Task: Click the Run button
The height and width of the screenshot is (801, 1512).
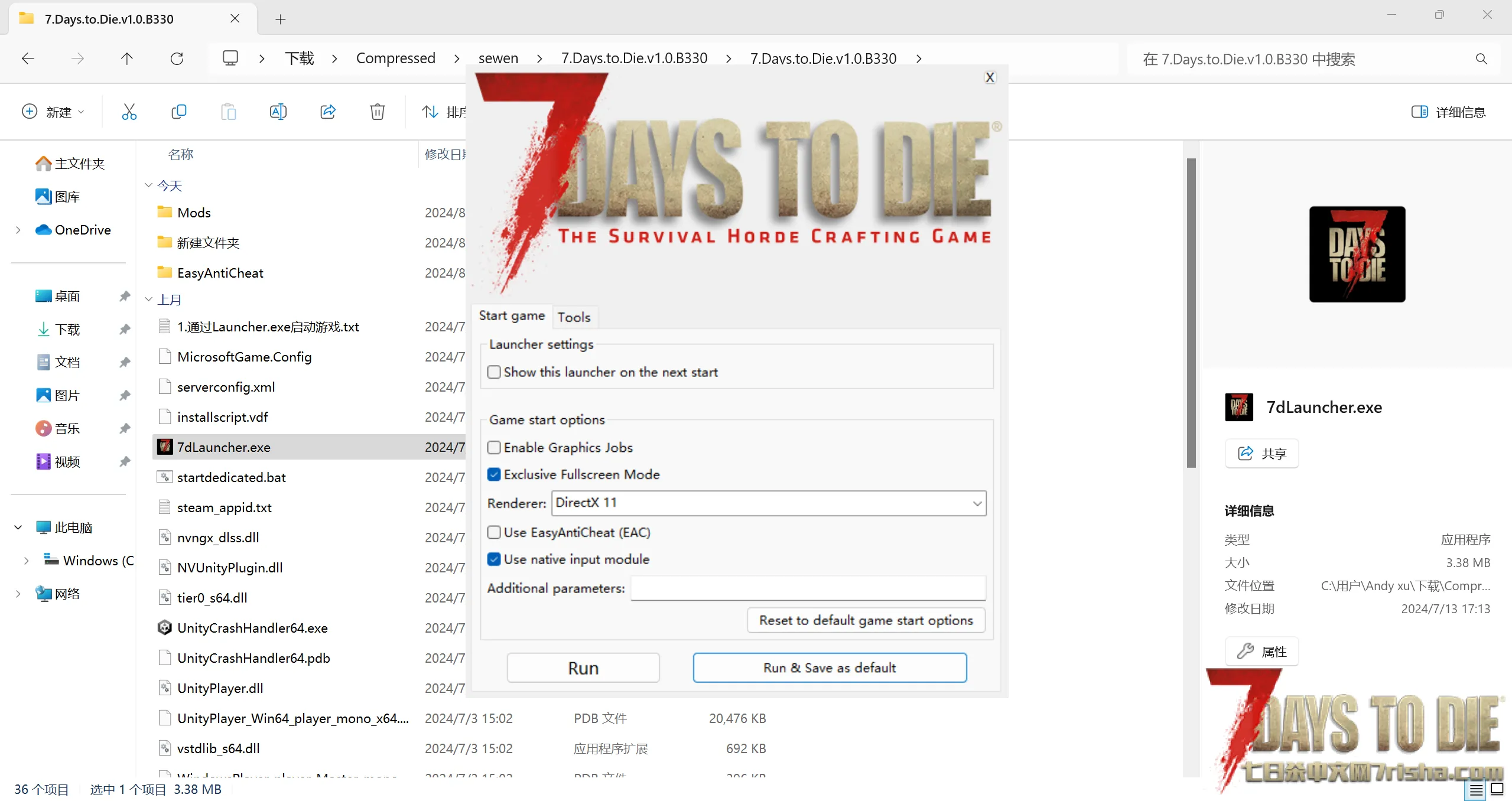Action: [583, 668]
